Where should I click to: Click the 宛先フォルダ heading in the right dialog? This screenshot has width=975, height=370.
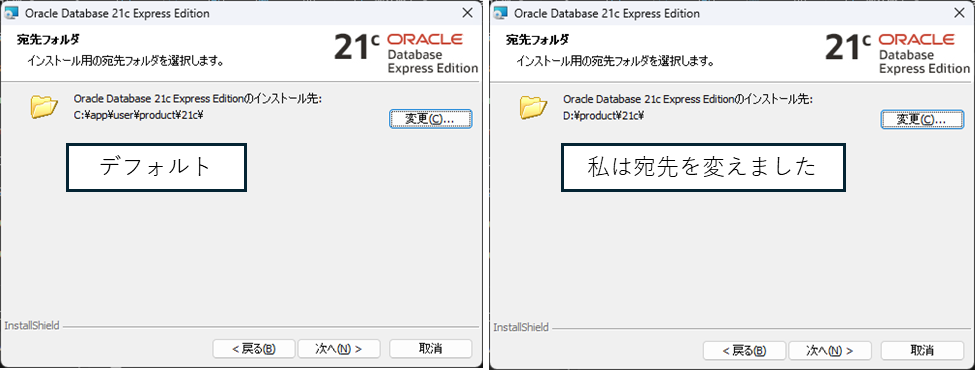pyautogui.click(x=538, y=40)
